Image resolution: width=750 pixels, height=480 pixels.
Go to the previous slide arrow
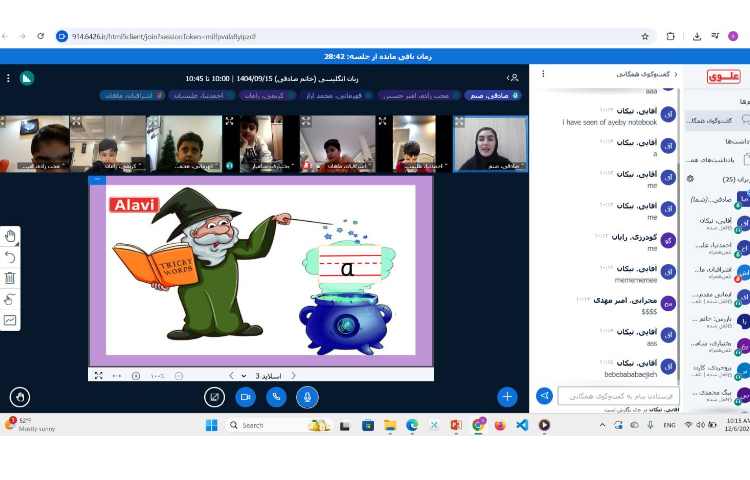tap(294, 375)
